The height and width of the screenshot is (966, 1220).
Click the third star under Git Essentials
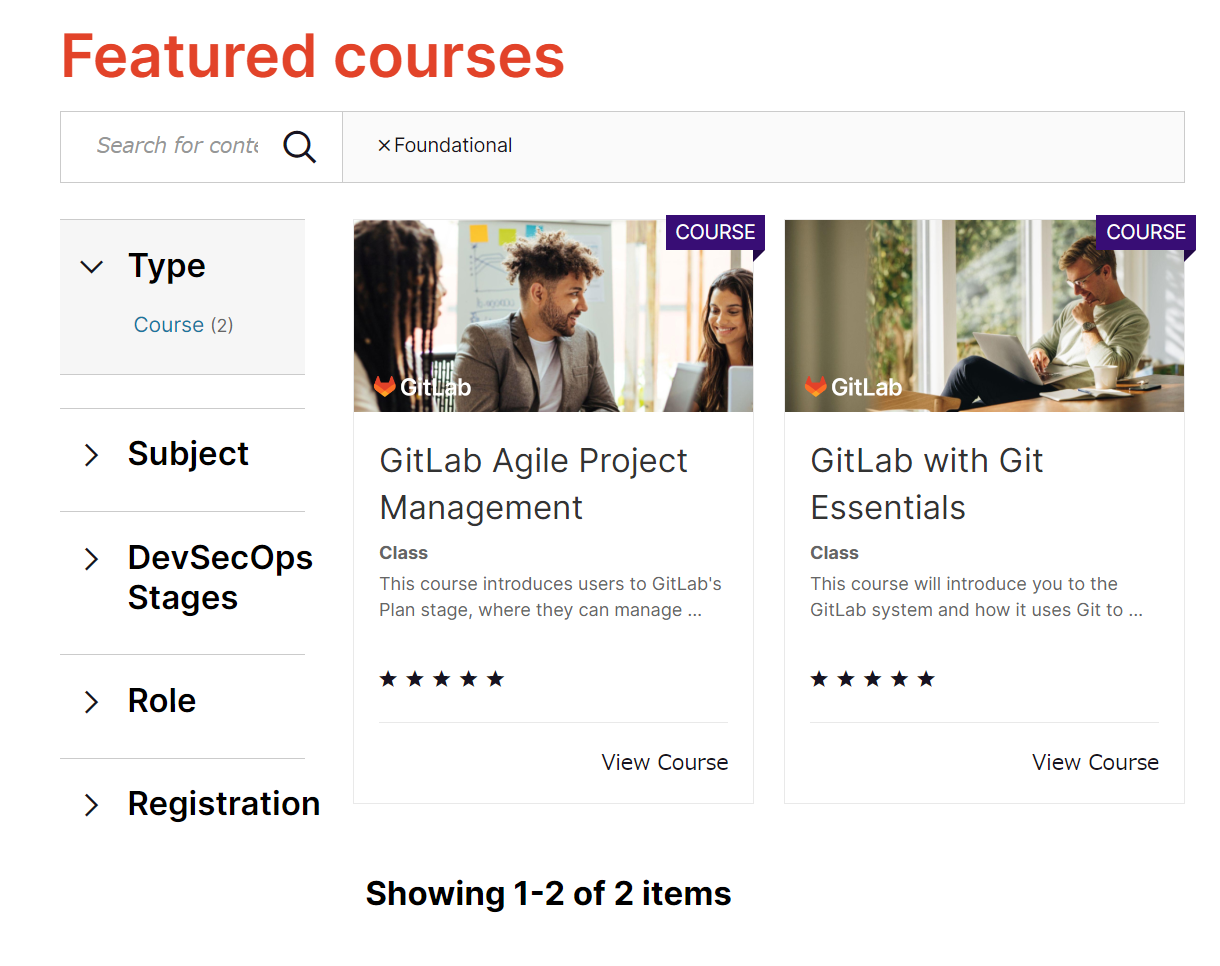873,678
